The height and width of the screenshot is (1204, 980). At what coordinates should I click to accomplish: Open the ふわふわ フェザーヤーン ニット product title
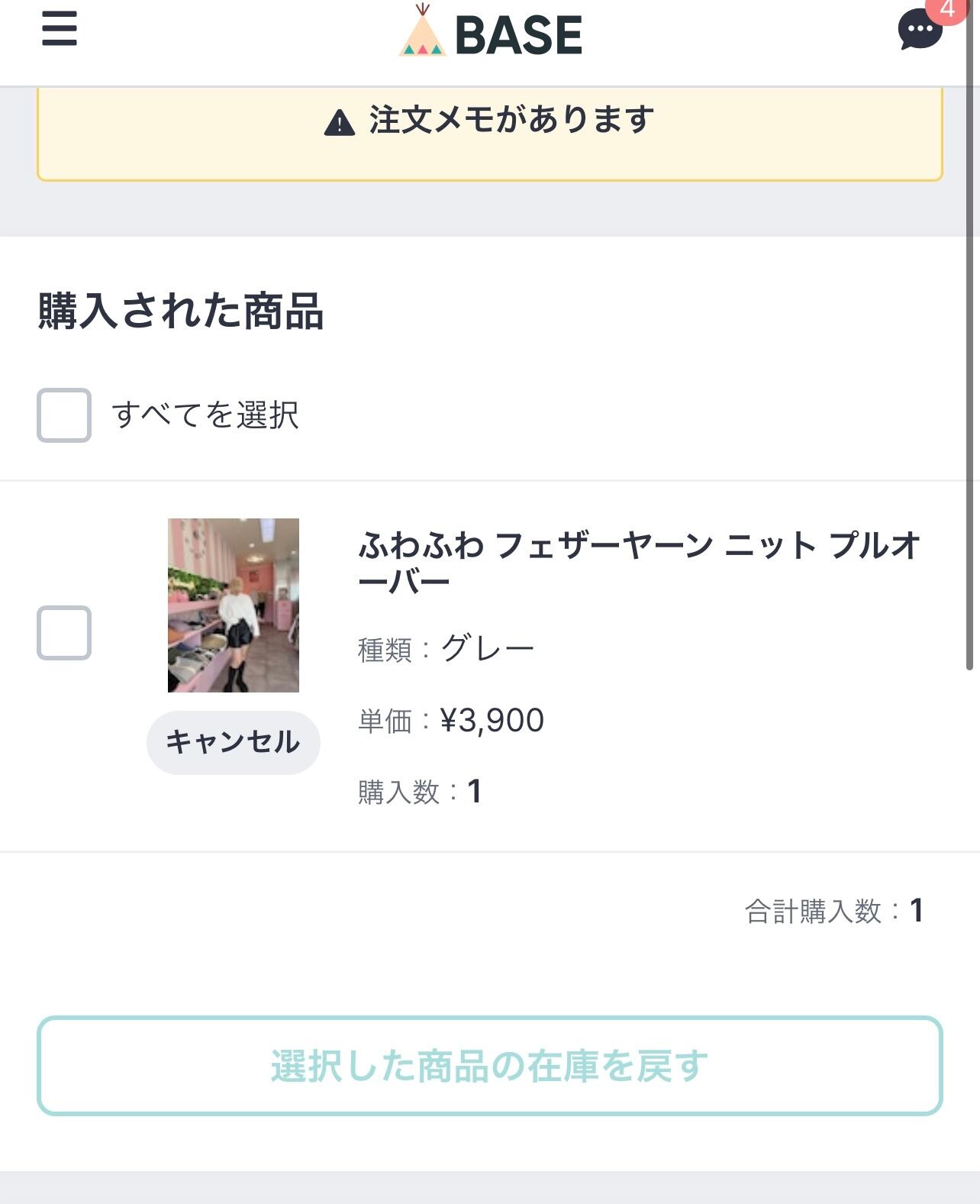638,563
